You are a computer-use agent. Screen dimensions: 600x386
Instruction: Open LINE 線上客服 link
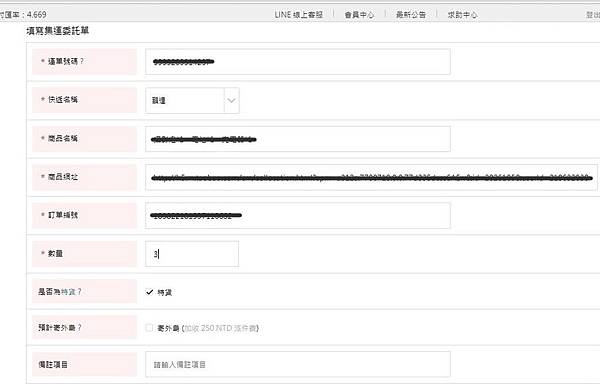point(298,15)
